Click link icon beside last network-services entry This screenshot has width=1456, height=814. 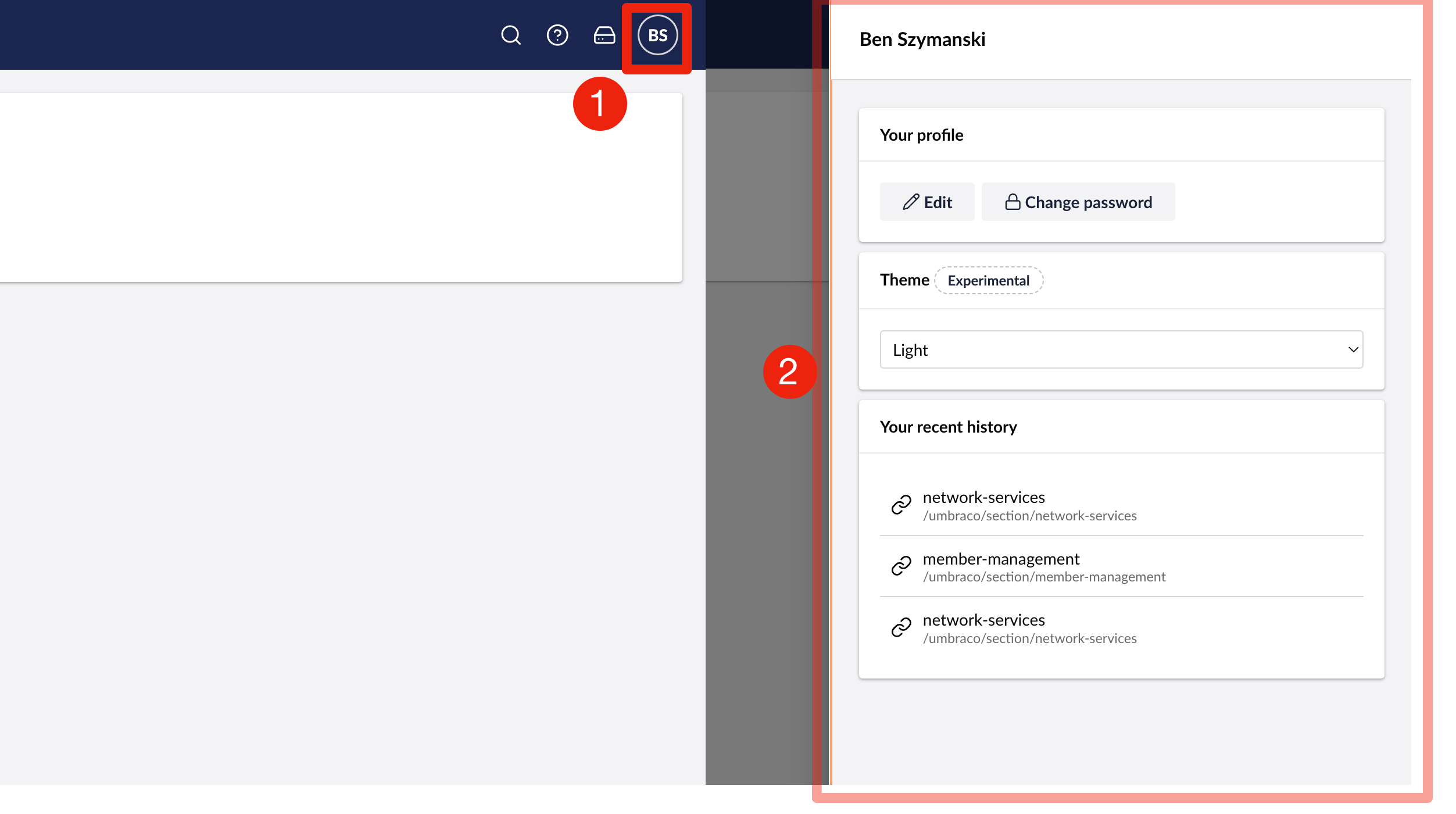901,627
